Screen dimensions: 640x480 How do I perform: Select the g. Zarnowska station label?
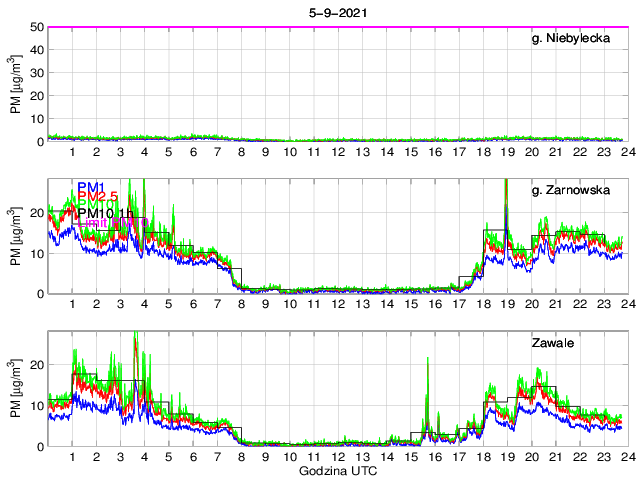click(571, 190)
